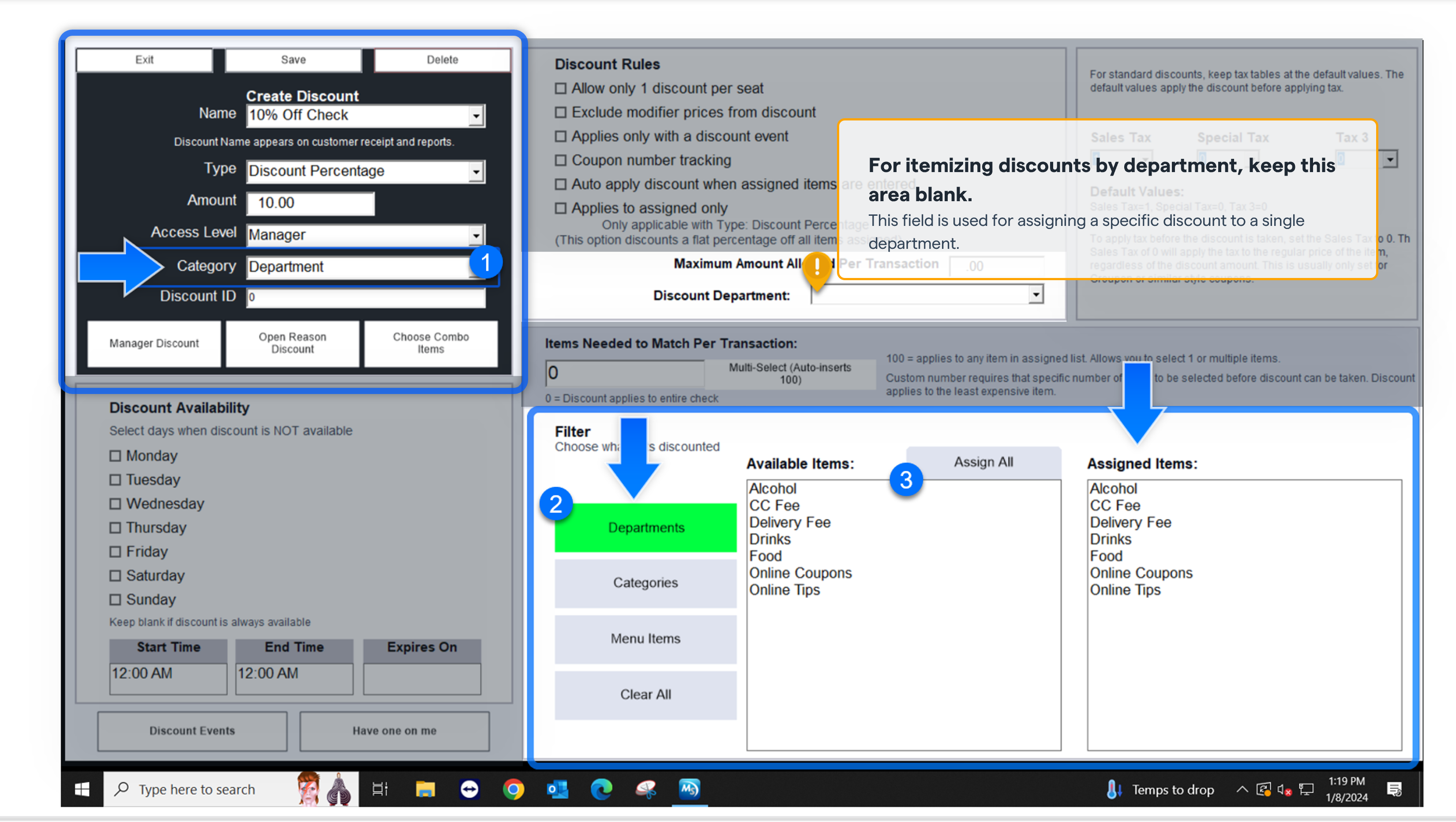
Task: Check the Coupon number tracking box
Action: click(x=560, y=161)
